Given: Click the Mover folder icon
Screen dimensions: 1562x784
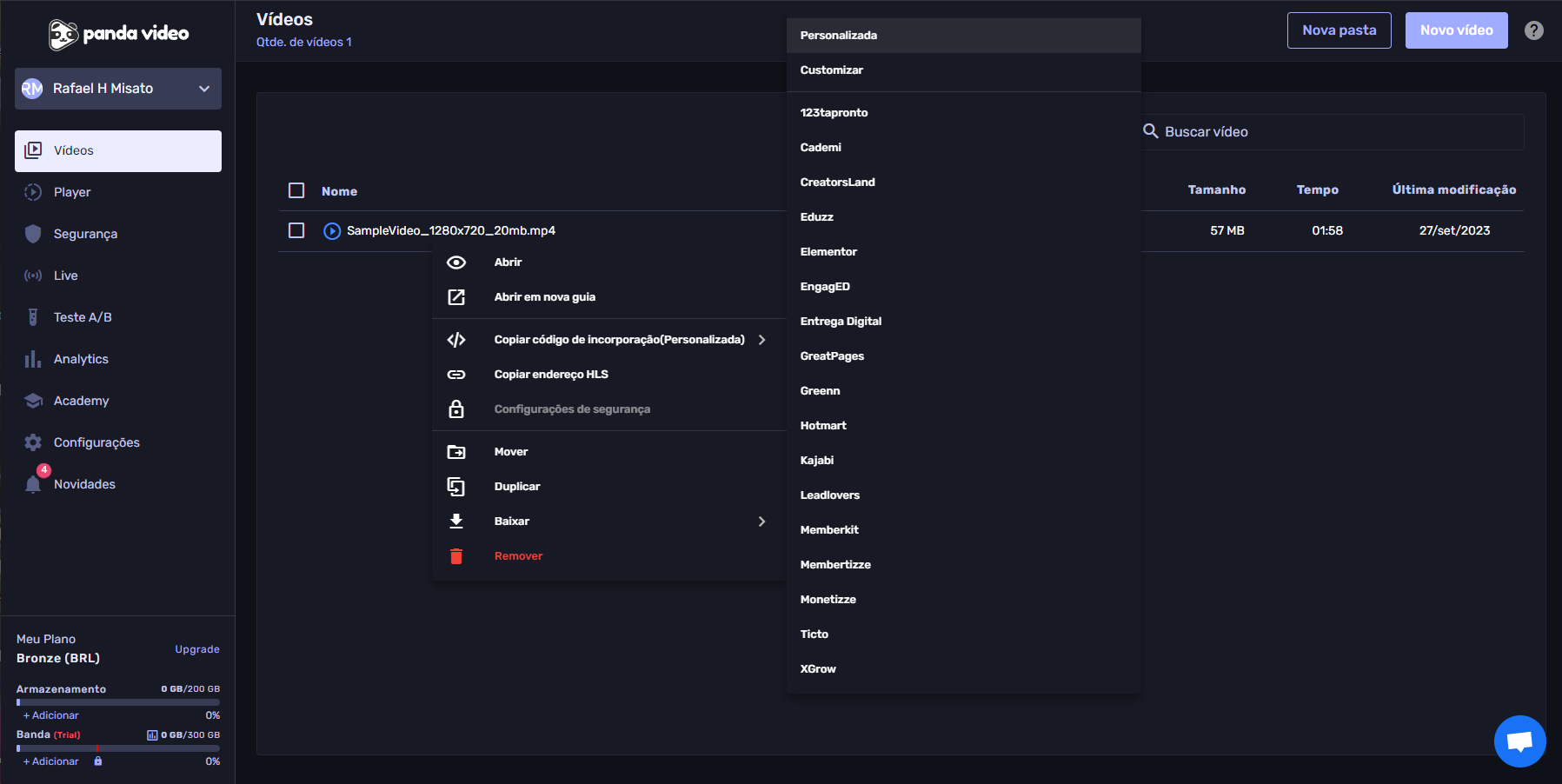Looking at the screenshot, I should click(456, 452).
